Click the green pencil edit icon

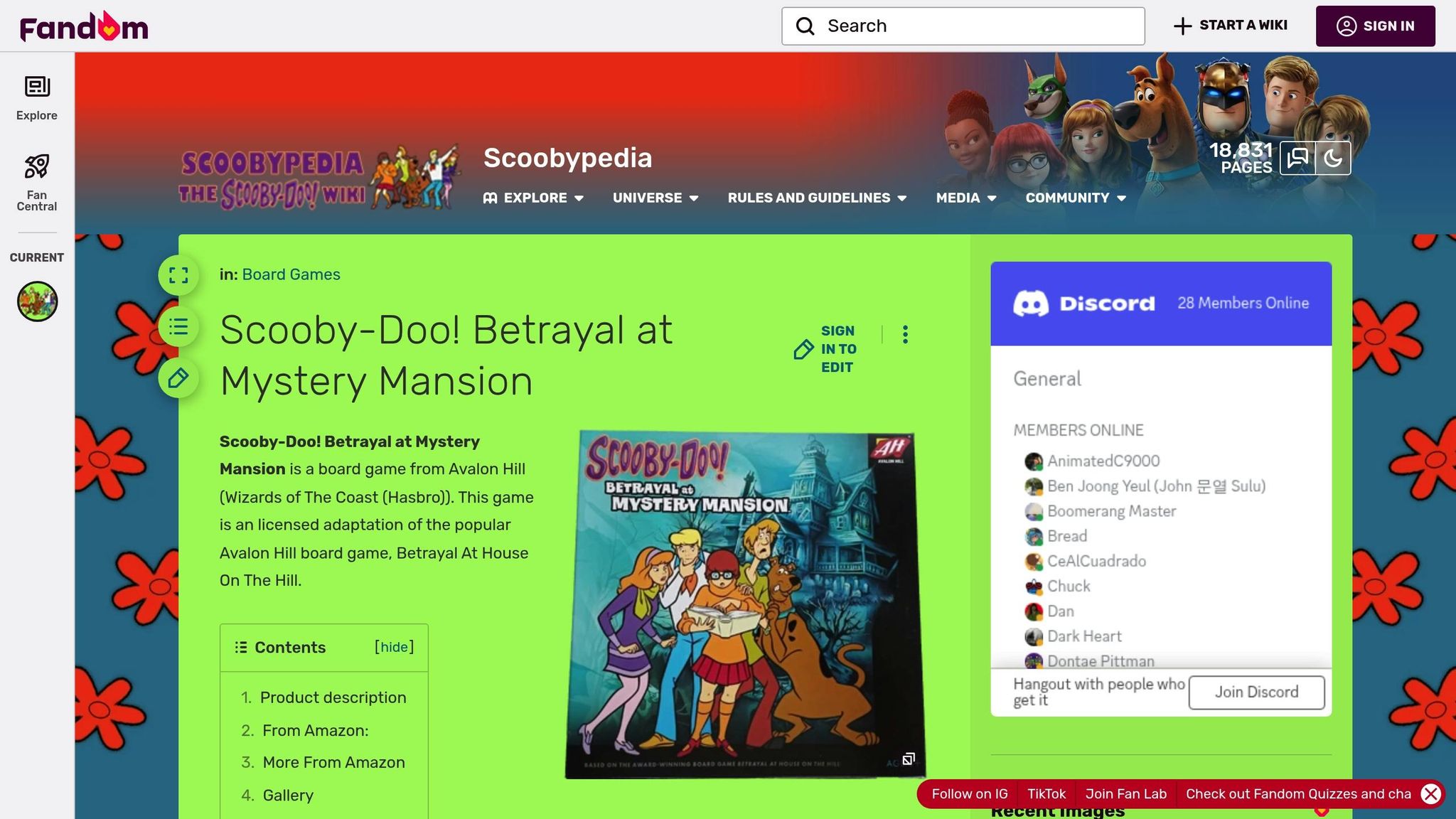point(178,378)
